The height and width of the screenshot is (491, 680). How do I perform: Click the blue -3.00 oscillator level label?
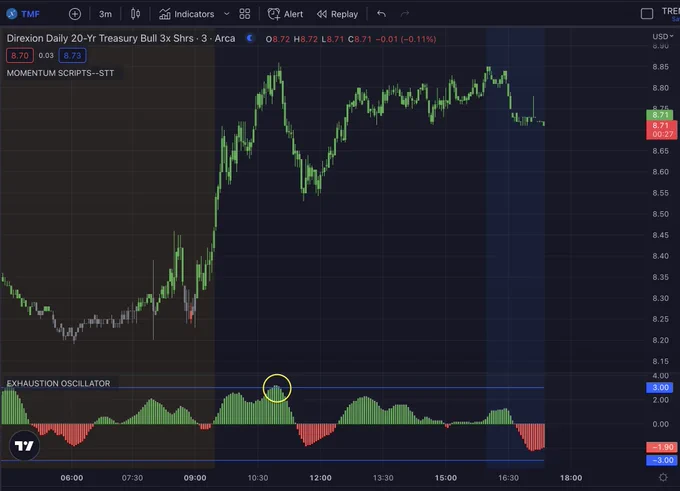tap(661, 460)
